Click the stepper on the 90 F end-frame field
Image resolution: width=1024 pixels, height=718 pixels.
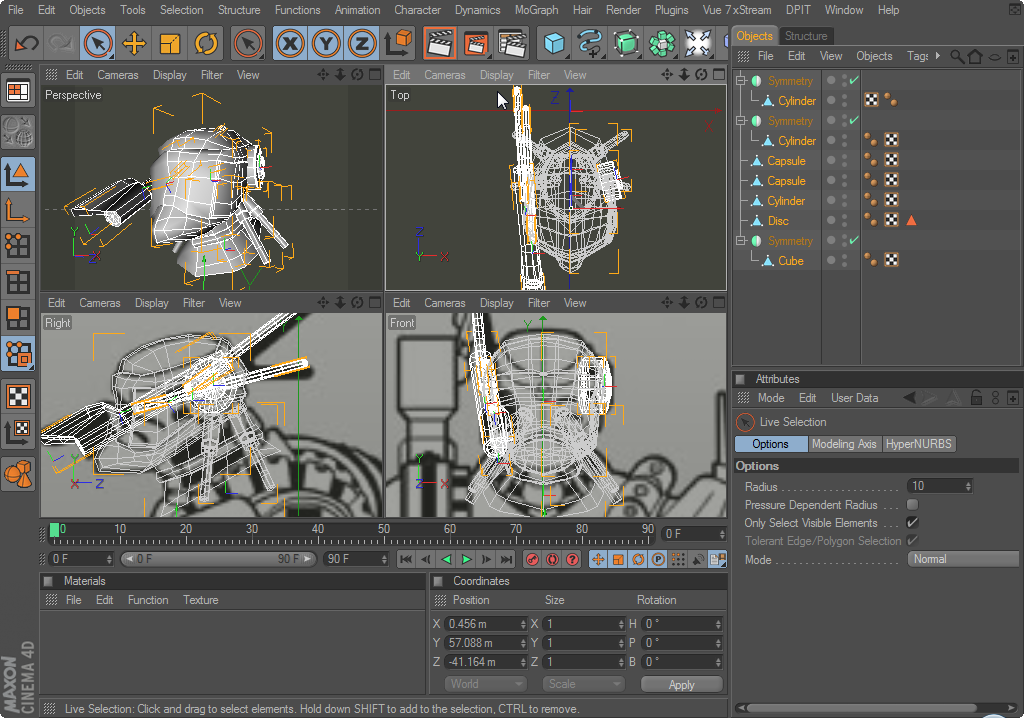(x=384, y=559)
